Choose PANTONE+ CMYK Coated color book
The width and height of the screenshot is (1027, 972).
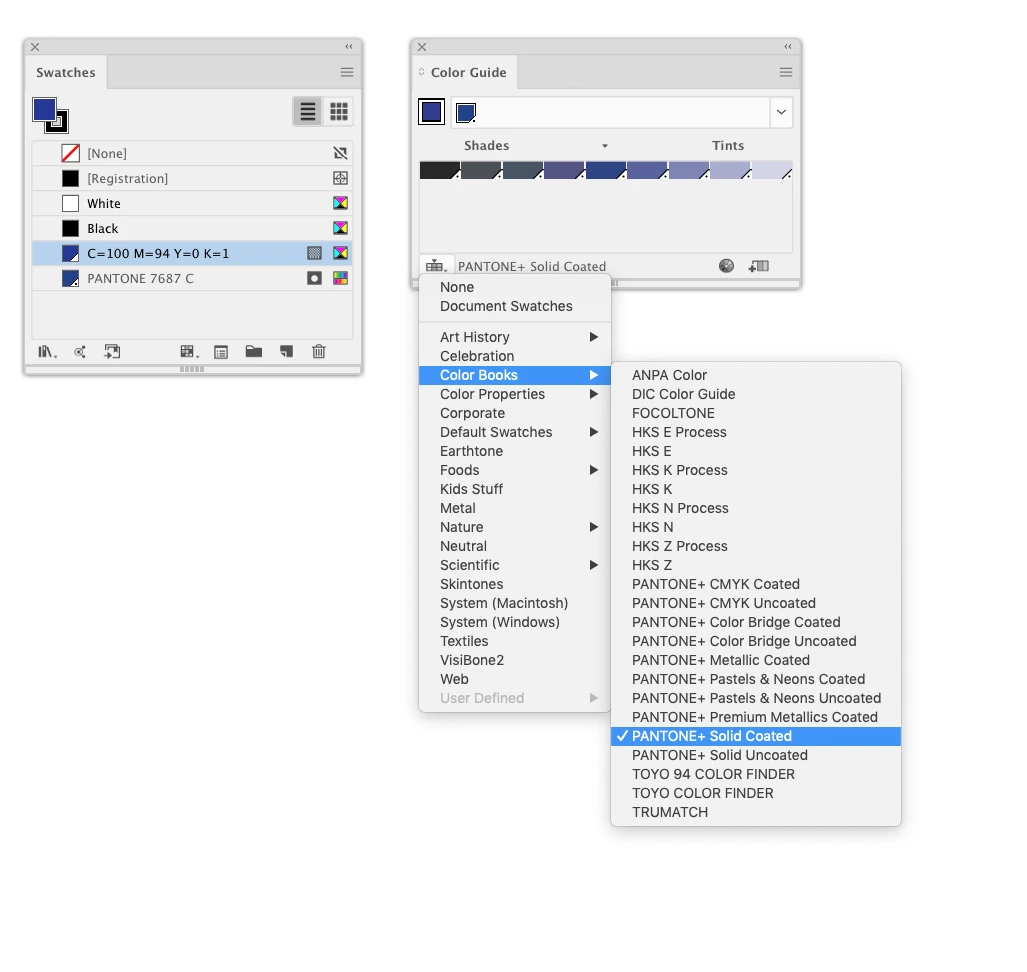click(x=756, y=584)
